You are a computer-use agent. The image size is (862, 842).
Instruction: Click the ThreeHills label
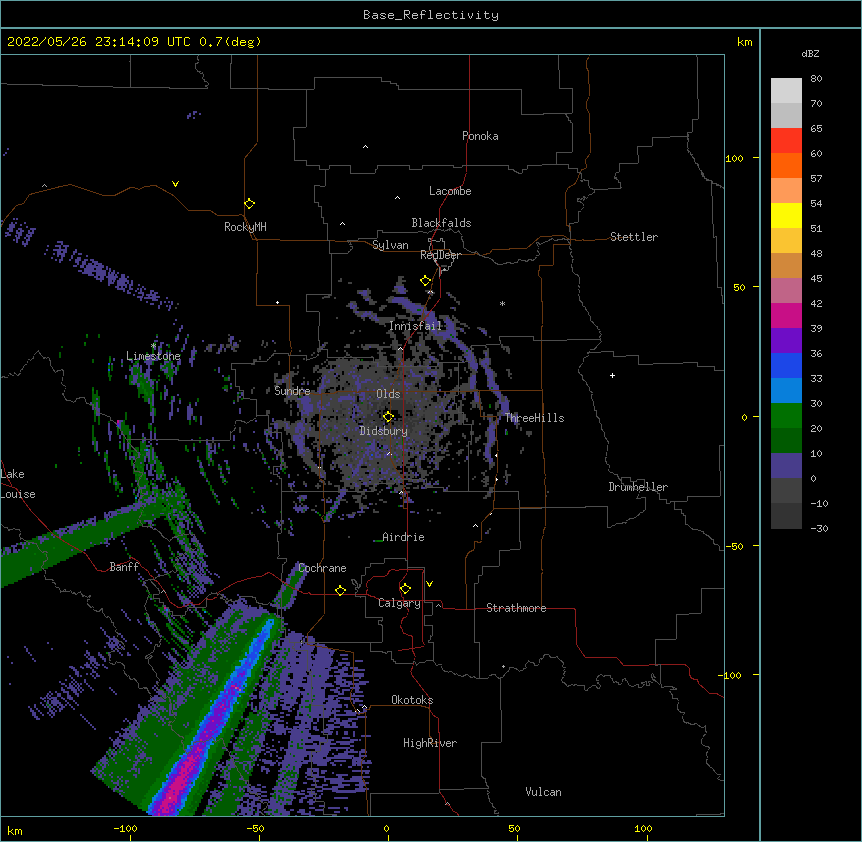534,418
